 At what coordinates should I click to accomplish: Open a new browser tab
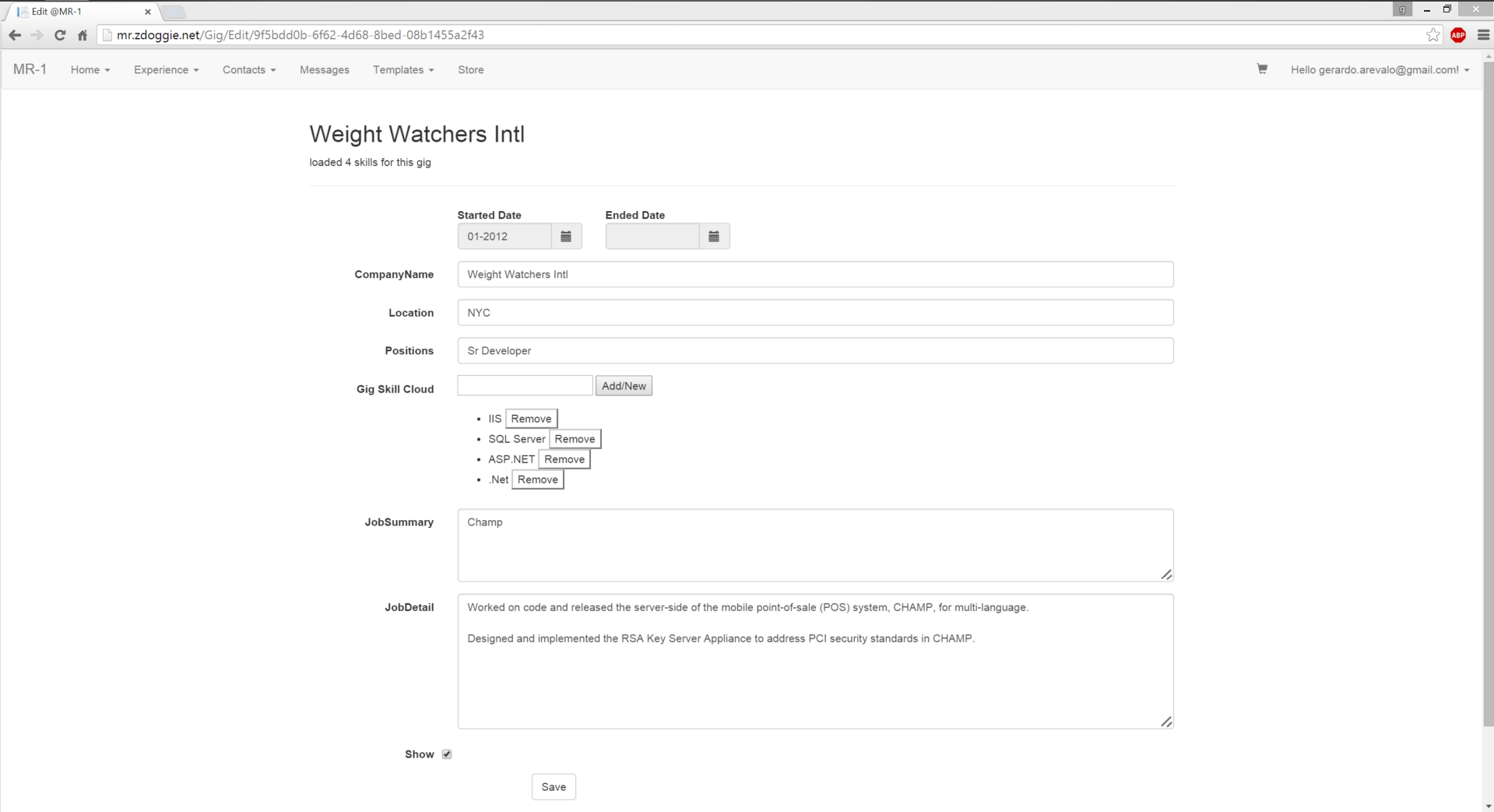coord(174,12)
